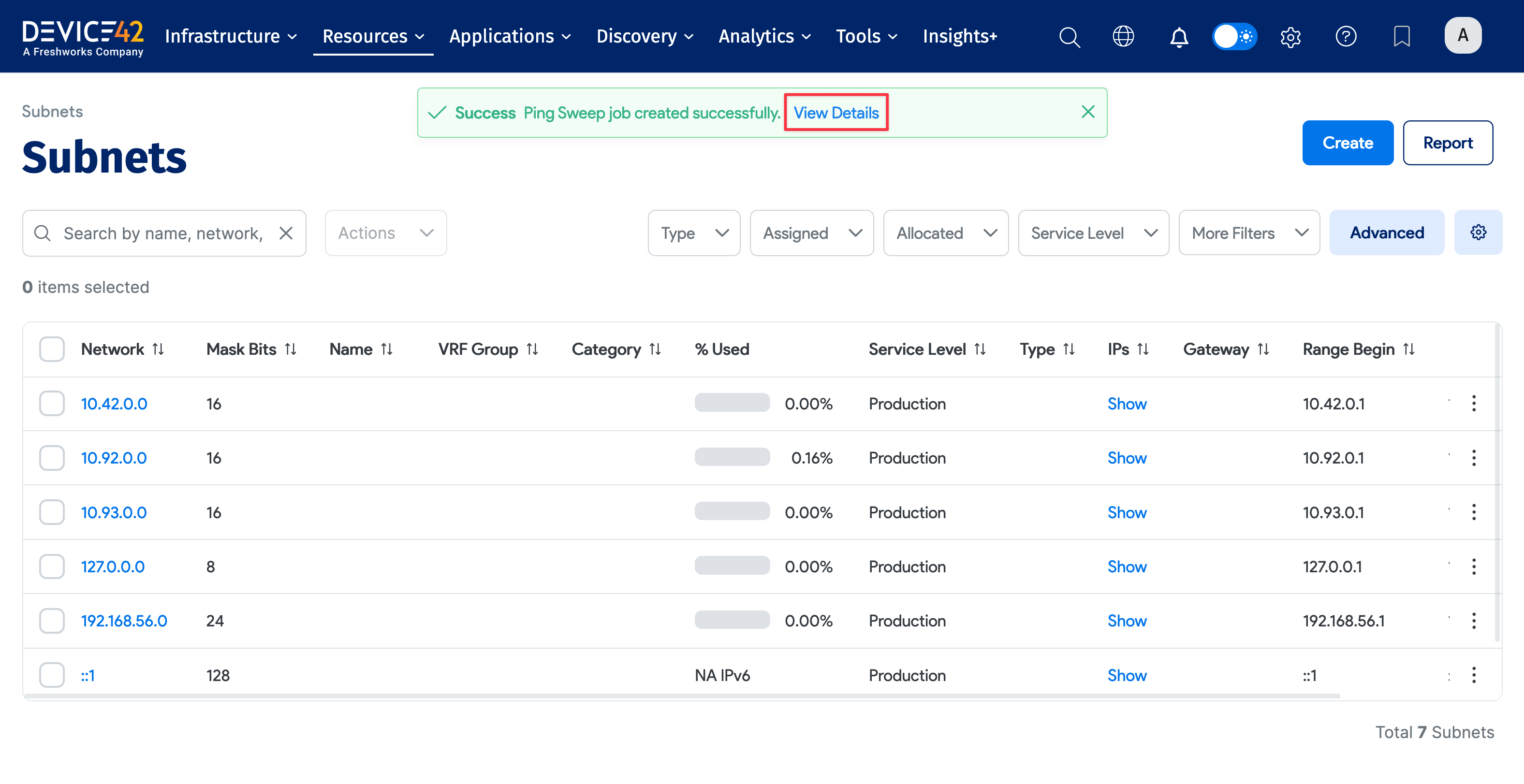Screen dimensions: 1524x784
Task: Expand the Service Level filter dropdown
Action: (1093, 233)
